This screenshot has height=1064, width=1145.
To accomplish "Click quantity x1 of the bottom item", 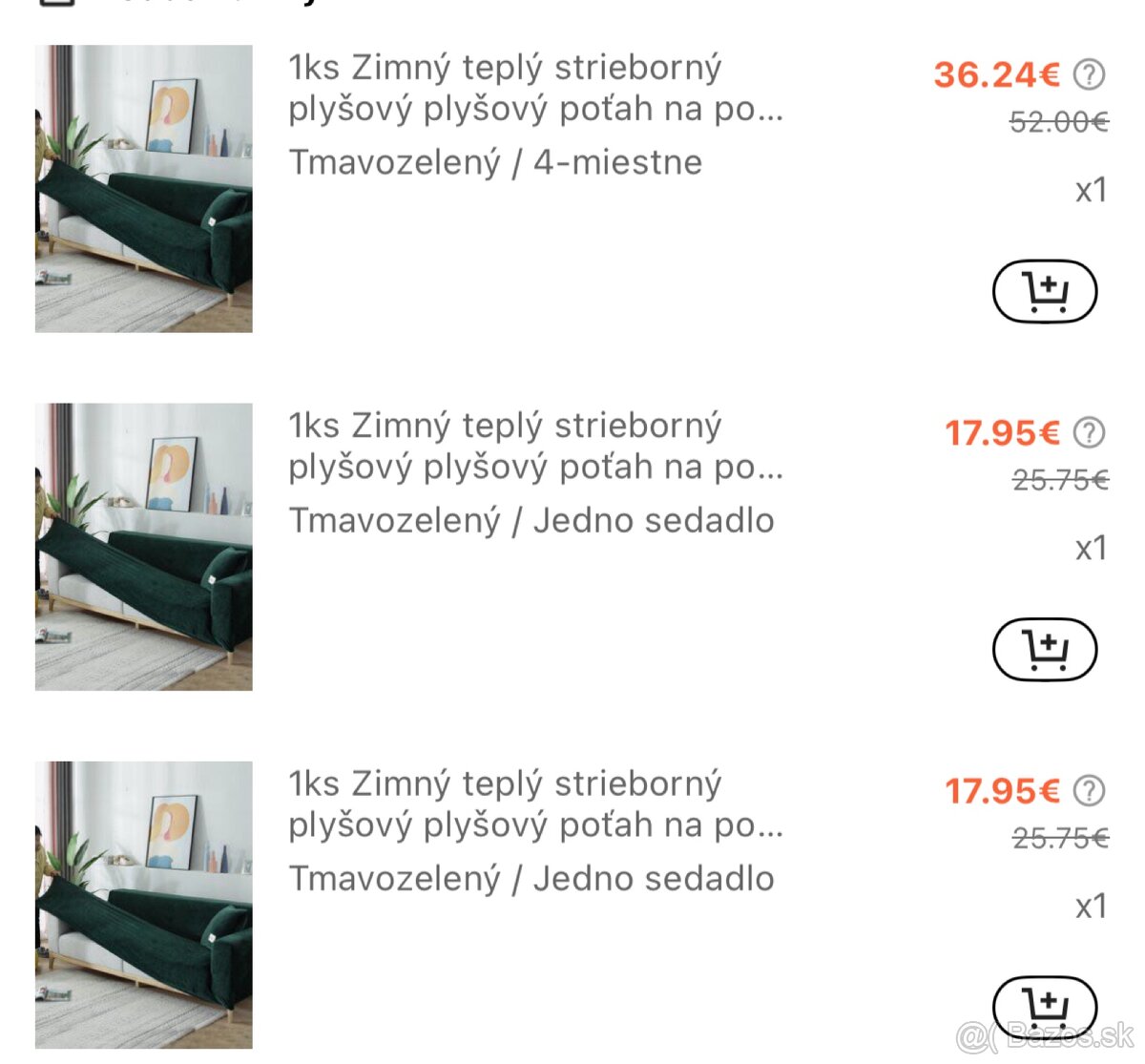I will (1088, 908).
